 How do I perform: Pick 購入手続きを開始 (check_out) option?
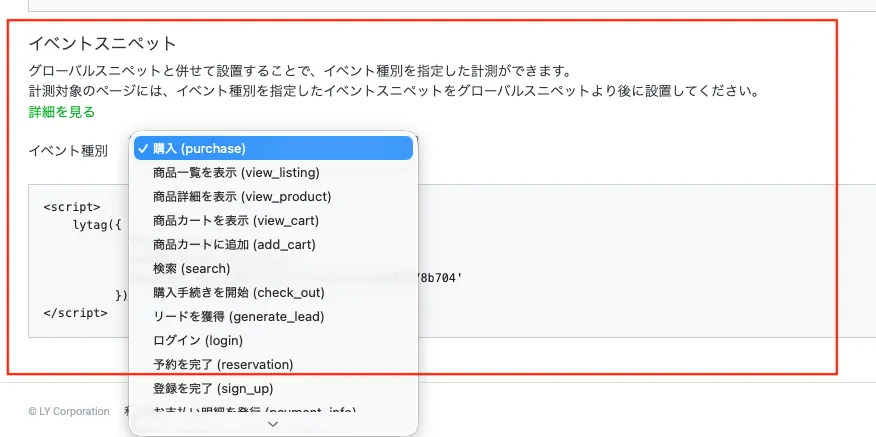238,292
